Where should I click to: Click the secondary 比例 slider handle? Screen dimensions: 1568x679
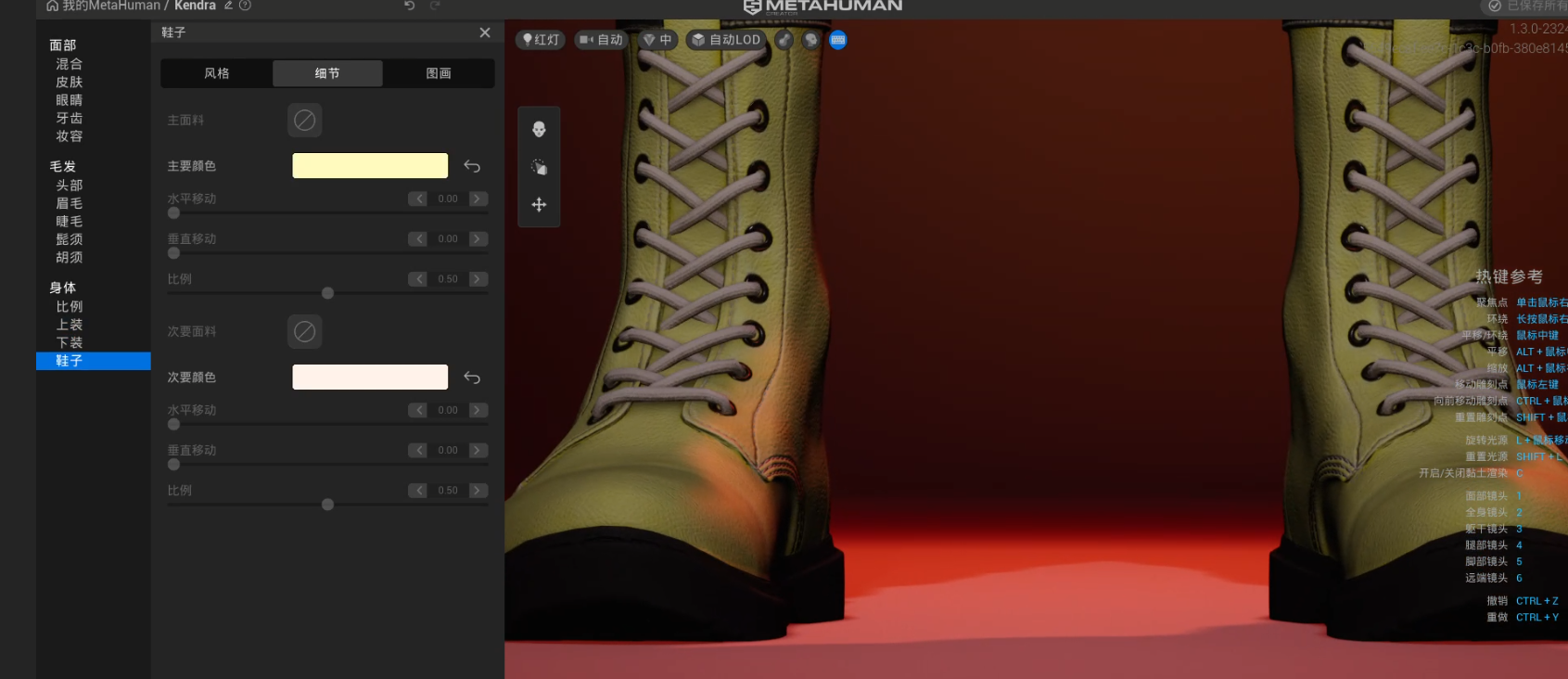coord(327,505)
